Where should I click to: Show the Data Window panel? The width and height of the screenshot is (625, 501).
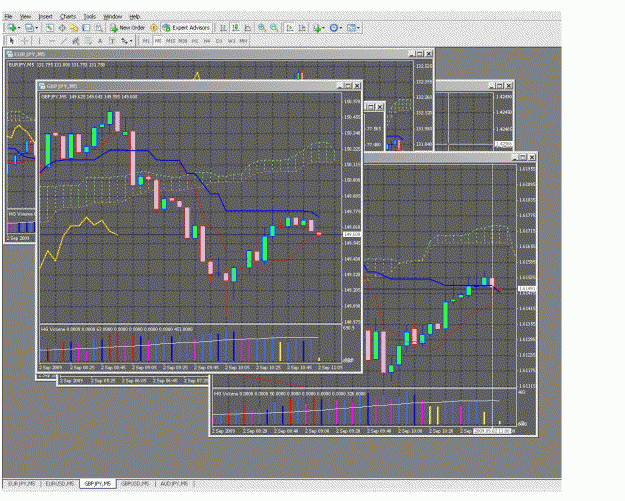62,28
